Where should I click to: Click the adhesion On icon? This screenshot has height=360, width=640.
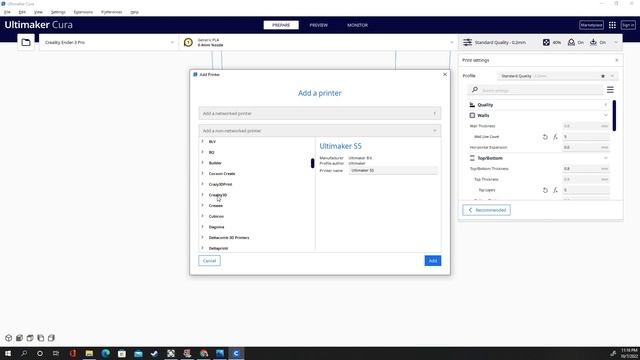tap(593, 42)
